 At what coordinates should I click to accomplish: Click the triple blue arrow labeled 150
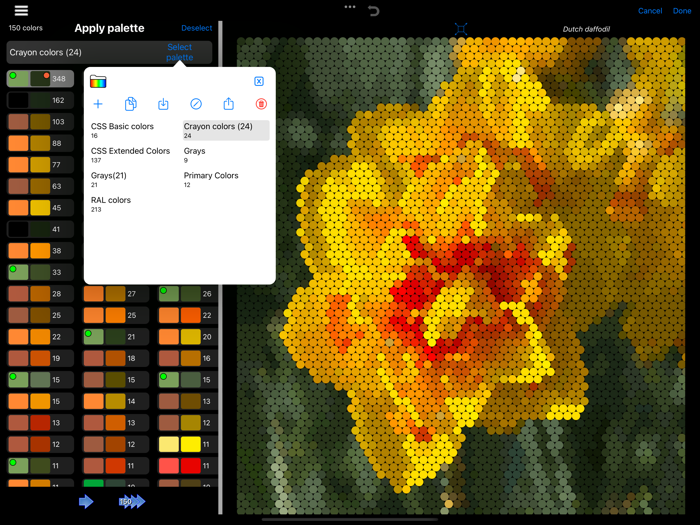pyautogui.click(x=132, y=501)
